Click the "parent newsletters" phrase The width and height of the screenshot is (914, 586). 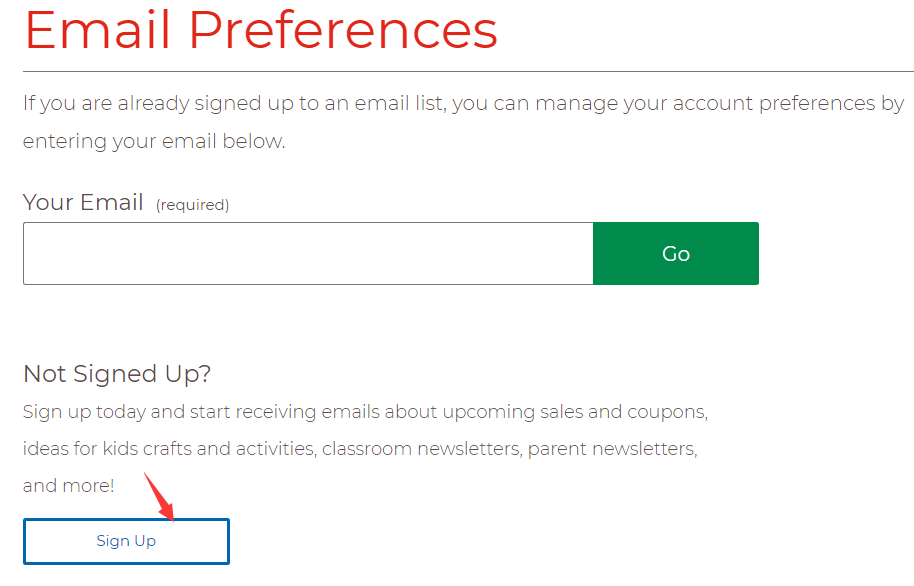point(612,449)
